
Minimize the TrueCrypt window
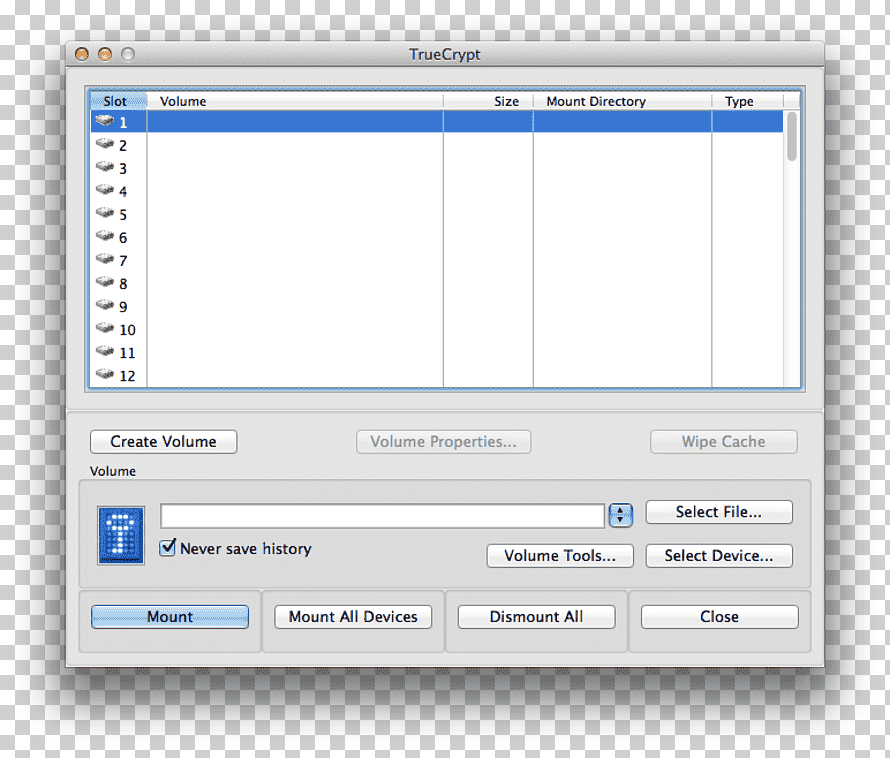click(x=105, y=54)
